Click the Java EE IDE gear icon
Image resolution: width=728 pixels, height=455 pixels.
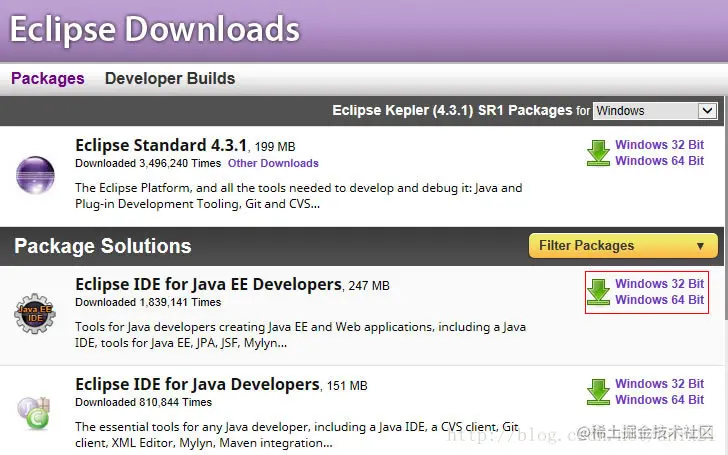[35, 313]
